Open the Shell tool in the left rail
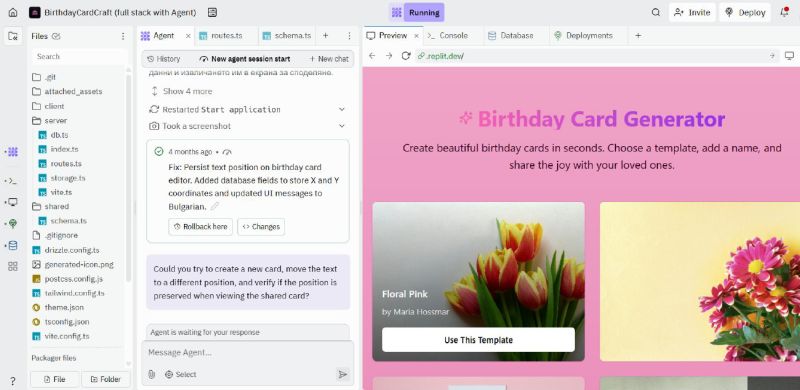Viewport: 800px width, 390px height. coord(13,181)
